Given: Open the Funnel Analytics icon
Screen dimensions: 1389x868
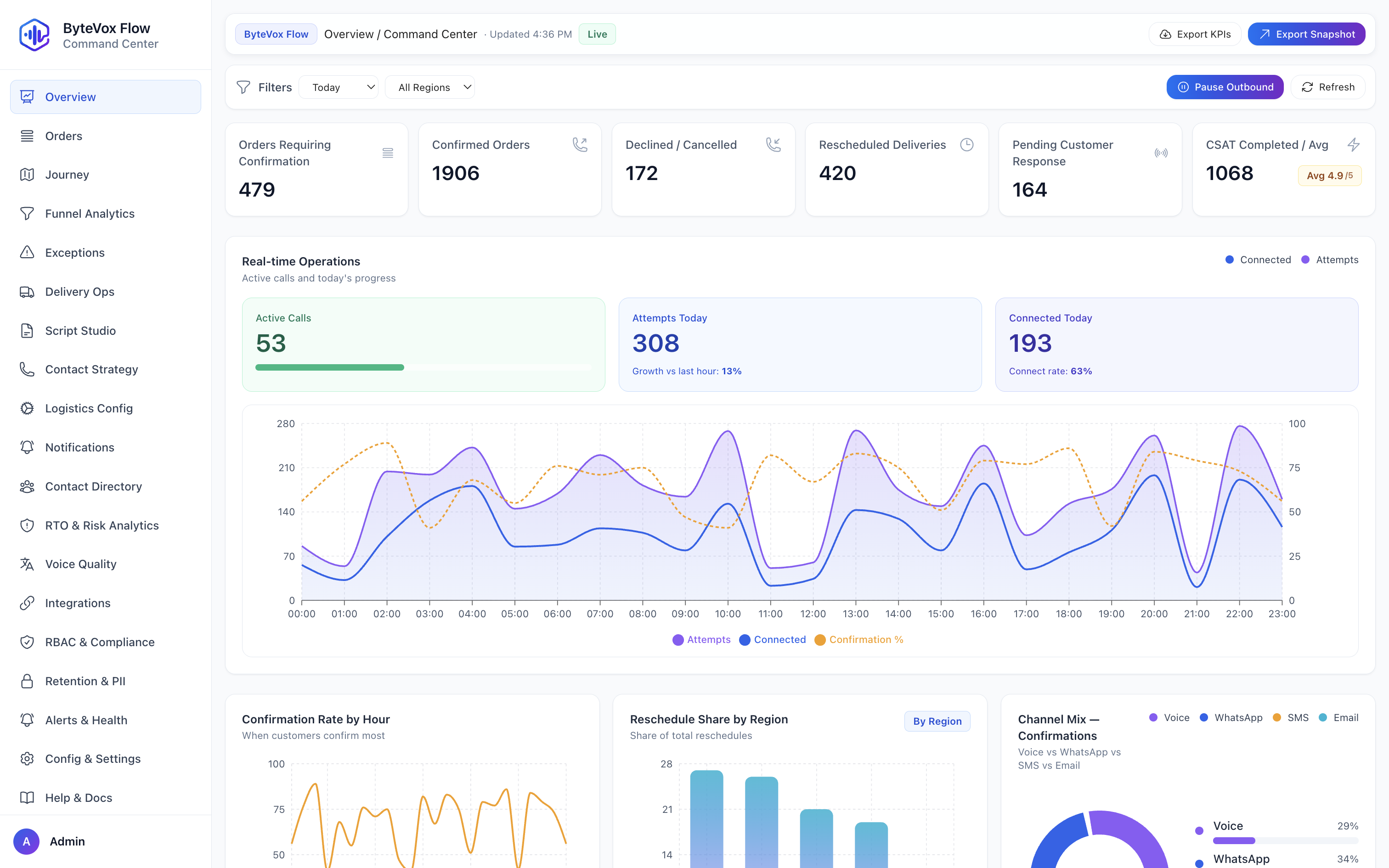Looking at the screenshot, I should [27, 213].
